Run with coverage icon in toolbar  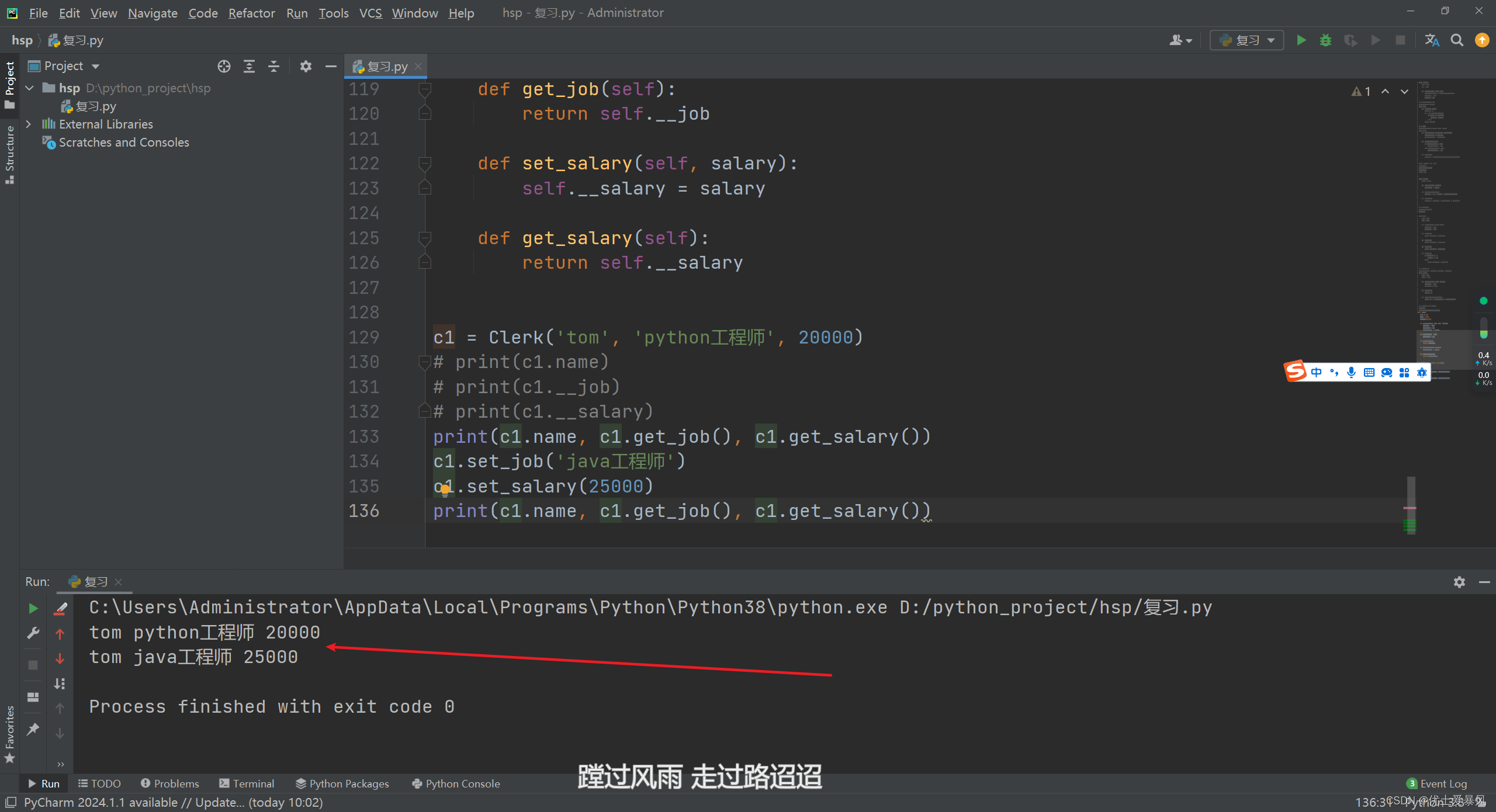[1350, 40]
